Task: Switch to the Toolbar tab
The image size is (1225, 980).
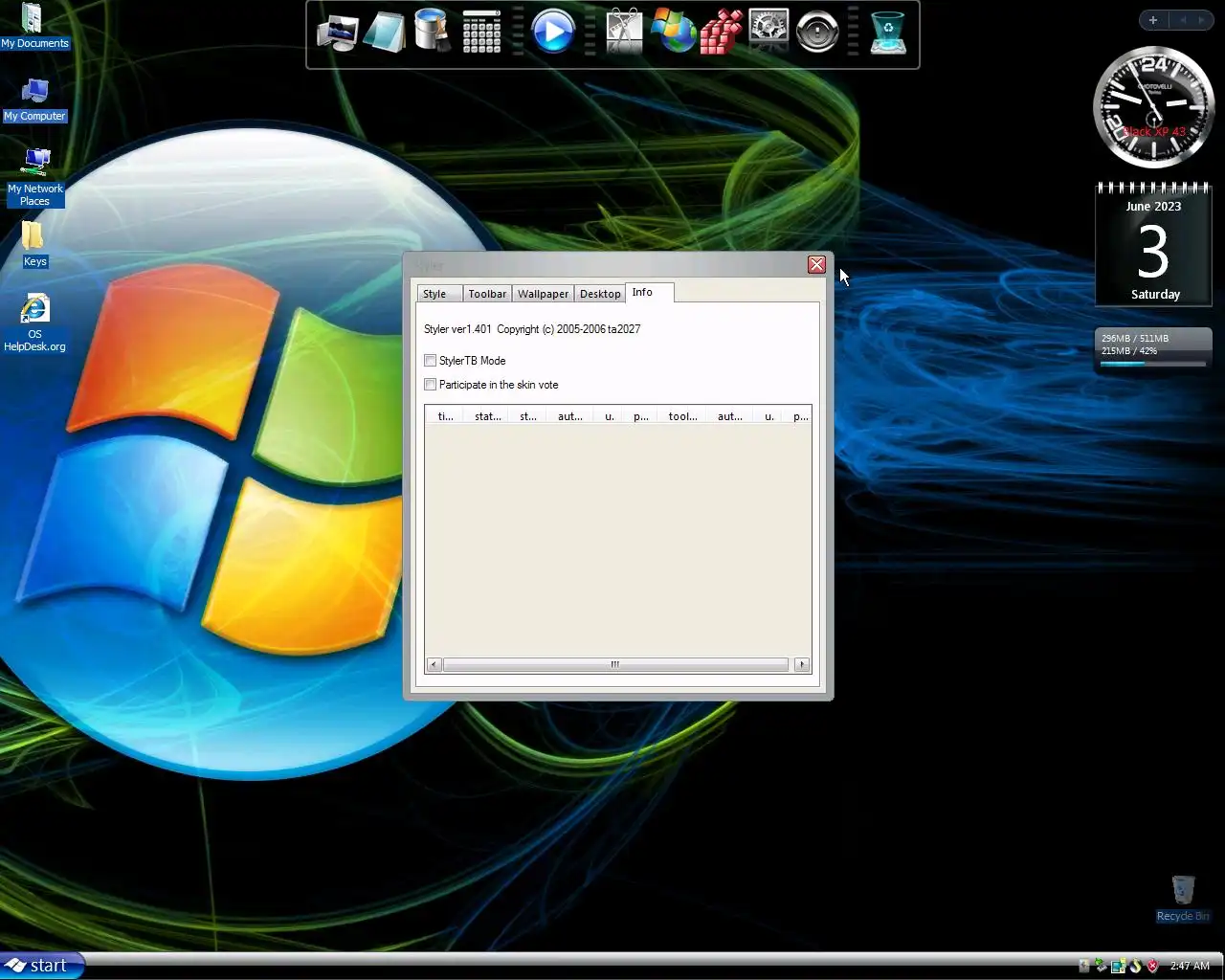Action: point(487,294)
